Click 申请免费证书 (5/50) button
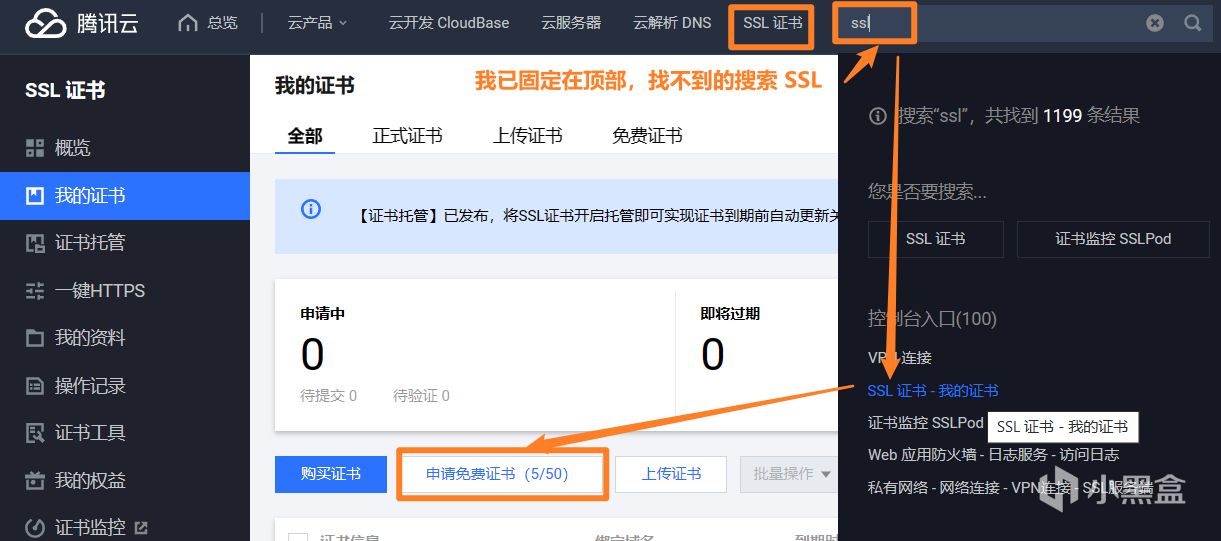The height and width of the screenshot is (541, 1221). (x=501, y=474)
